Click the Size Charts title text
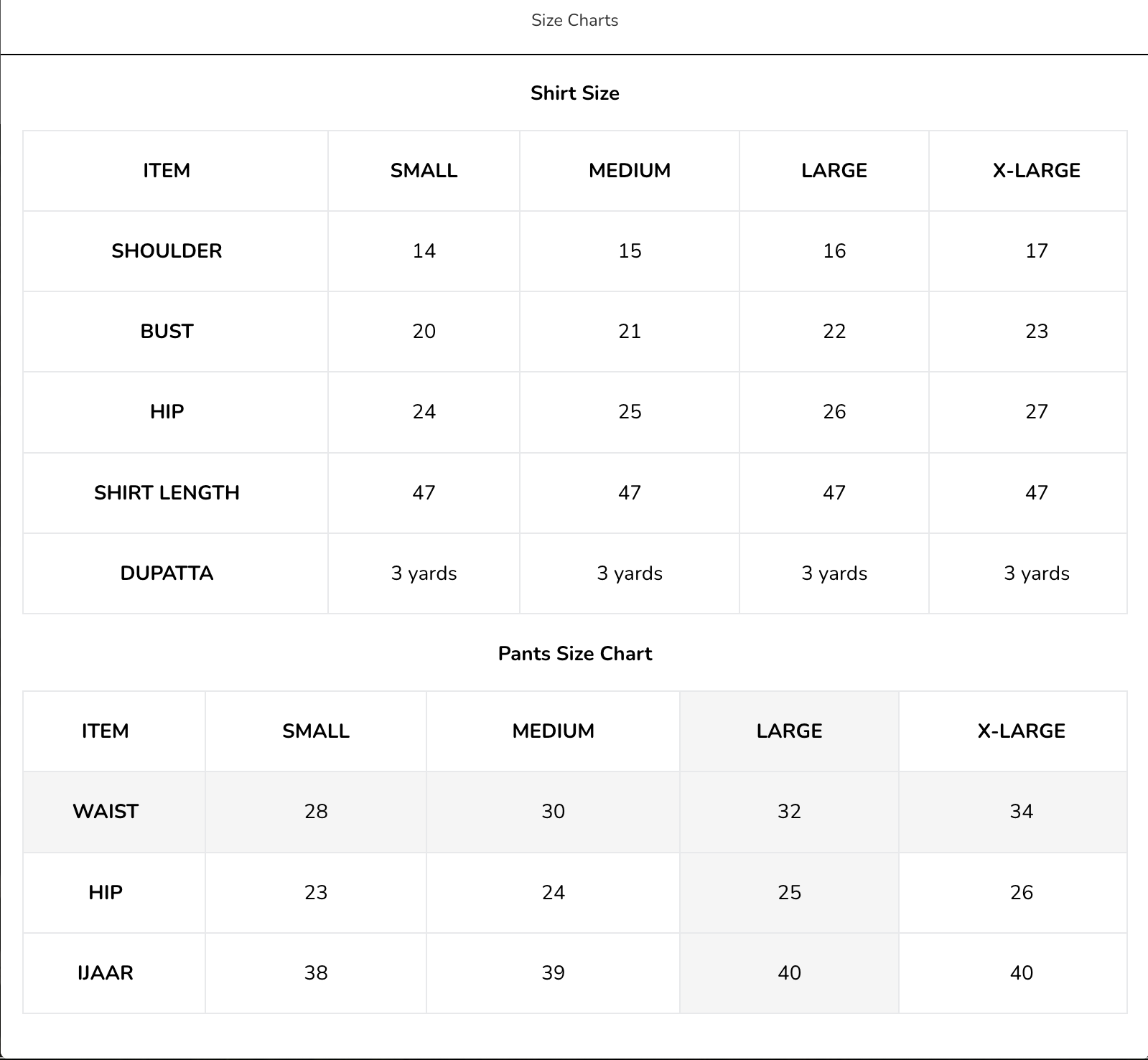Viewport: 1148px width, 1060px height. (574, 20)
